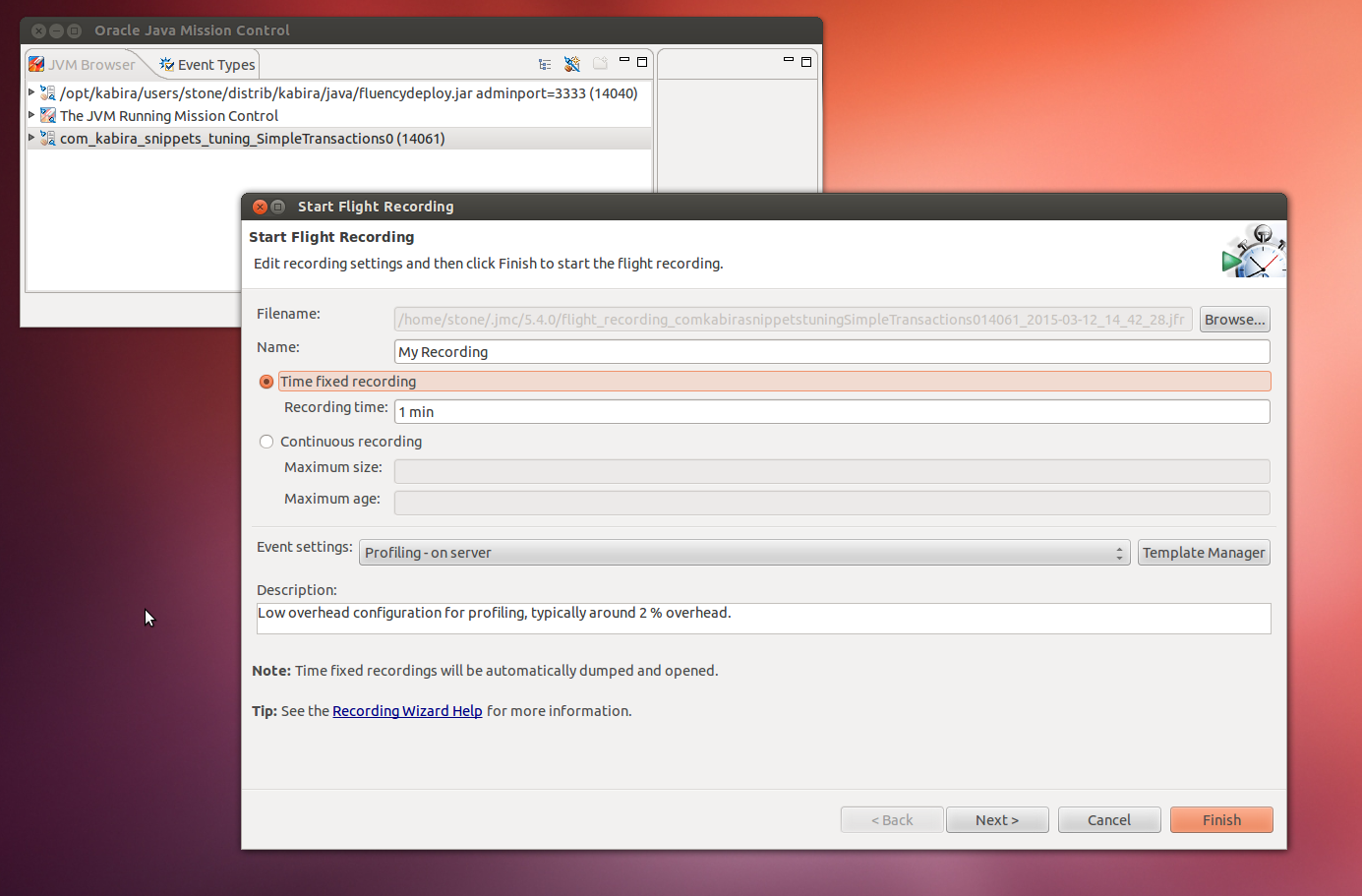Expand the fluencydeploy.jar JVM tree node
1362x896 pixels.
(31, 92)
